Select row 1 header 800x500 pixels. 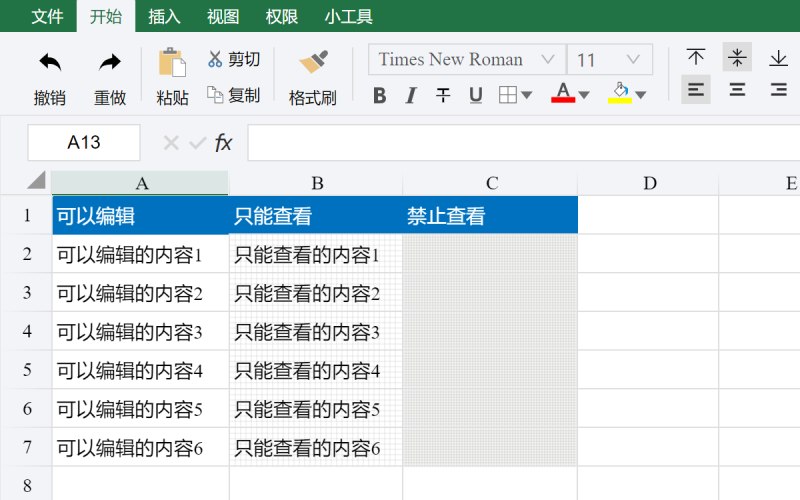(x=27, y=215)
